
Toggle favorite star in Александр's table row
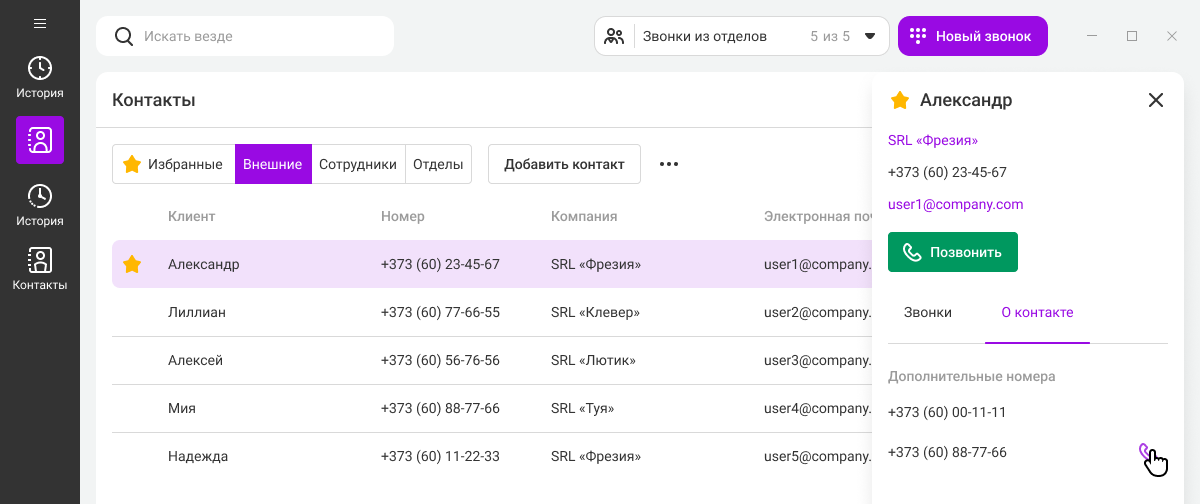pos(132,265)
